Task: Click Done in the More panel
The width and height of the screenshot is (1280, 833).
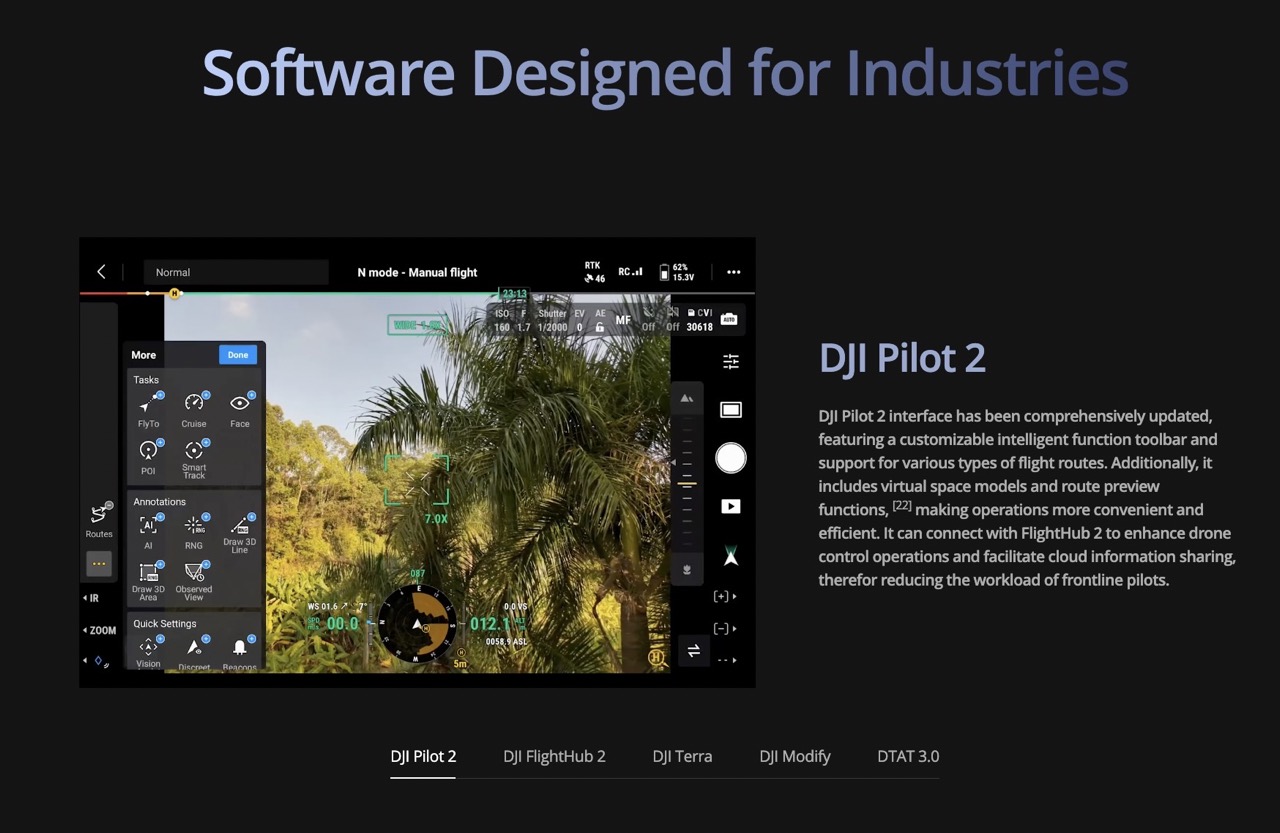Action: (x=238, y=355)
